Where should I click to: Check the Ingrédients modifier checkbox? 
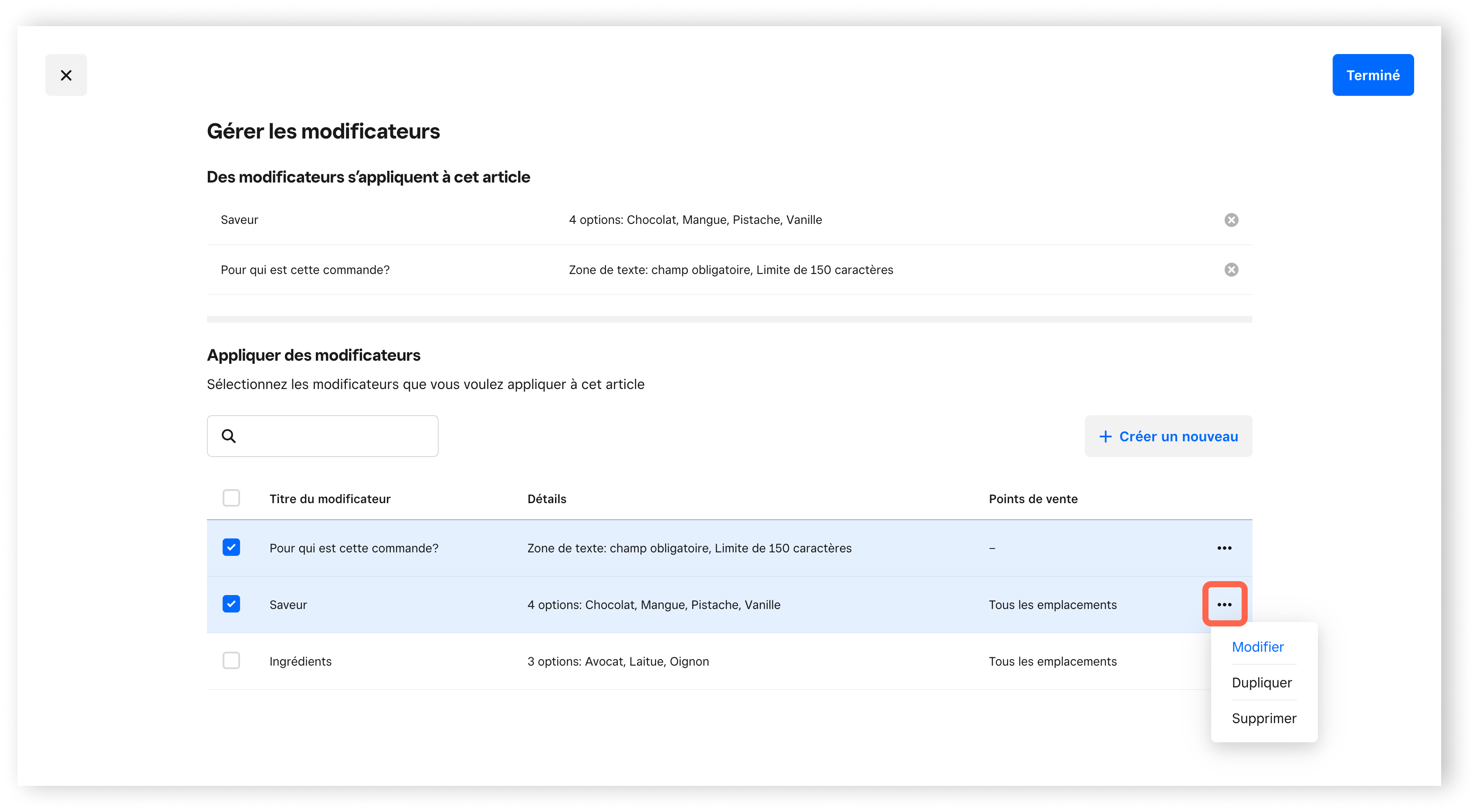[231, 661]
